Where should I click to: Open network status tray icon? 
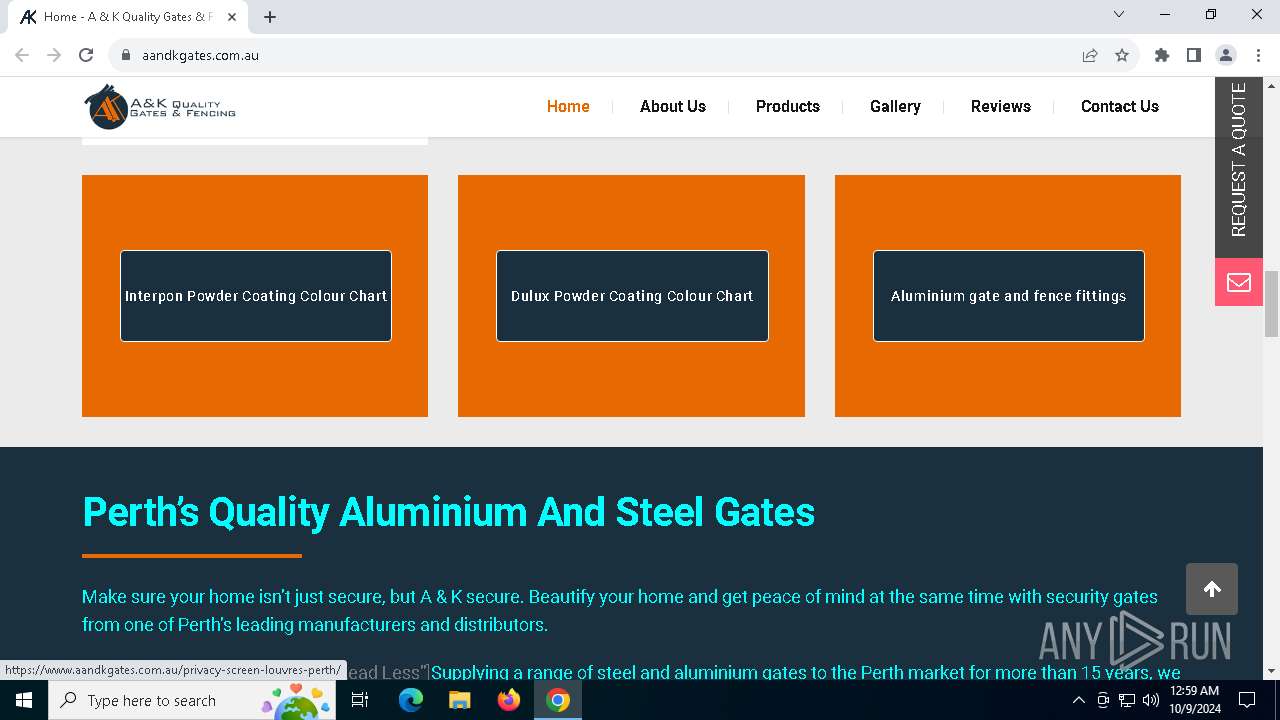[1127, 700]
